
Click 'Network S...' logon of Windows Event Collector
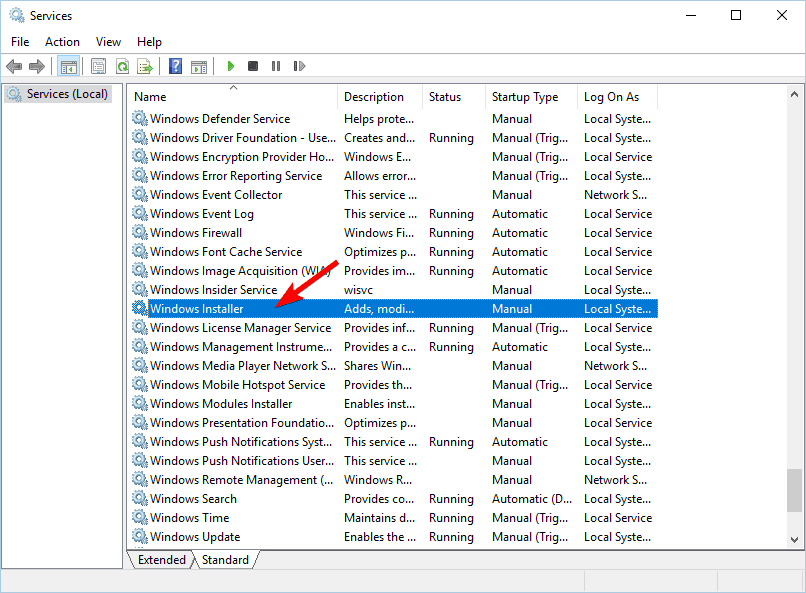pos(615,195)
